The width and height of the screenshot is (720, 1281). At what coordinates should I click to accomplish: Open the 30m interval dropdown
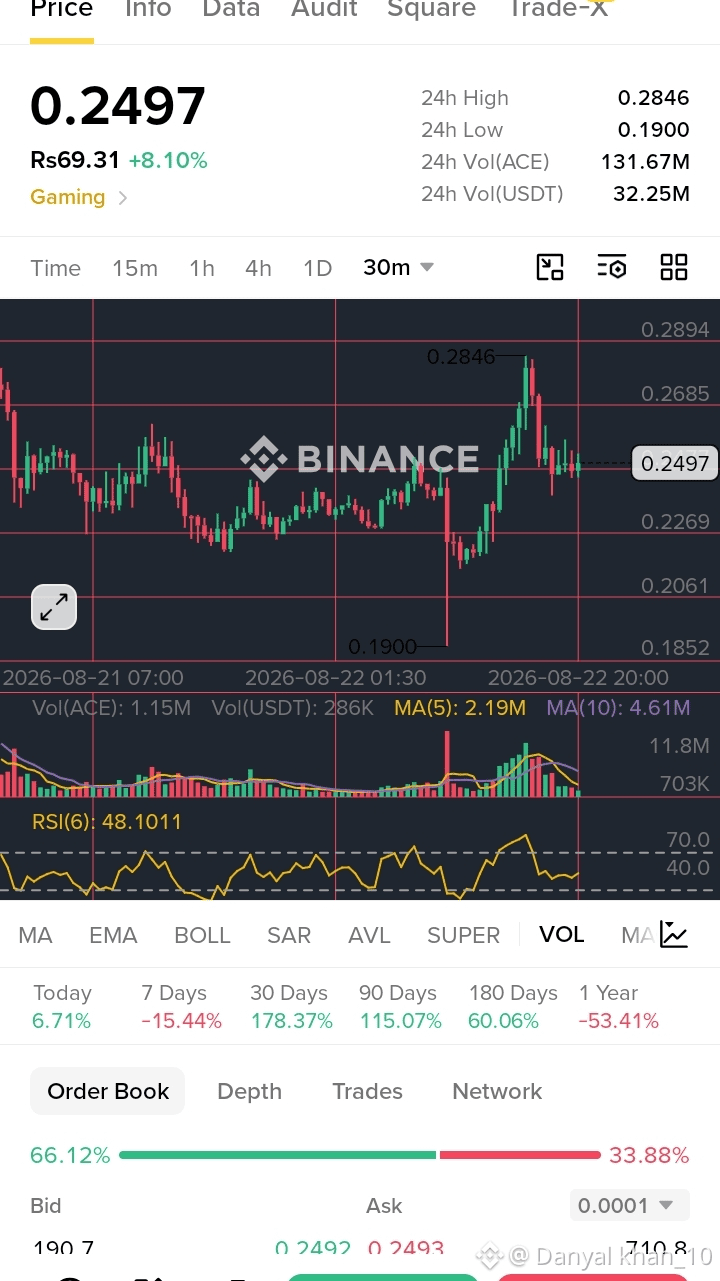tap(398, 268)
